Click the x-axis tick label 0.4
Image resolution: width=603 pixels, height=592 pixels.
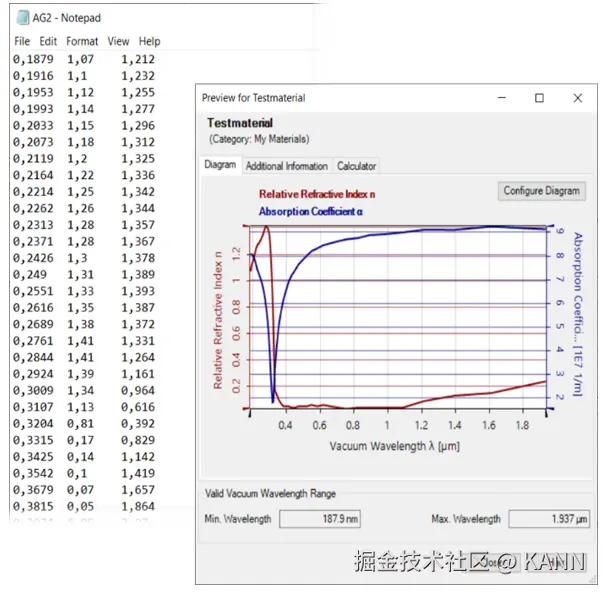[x=285, y=425]
